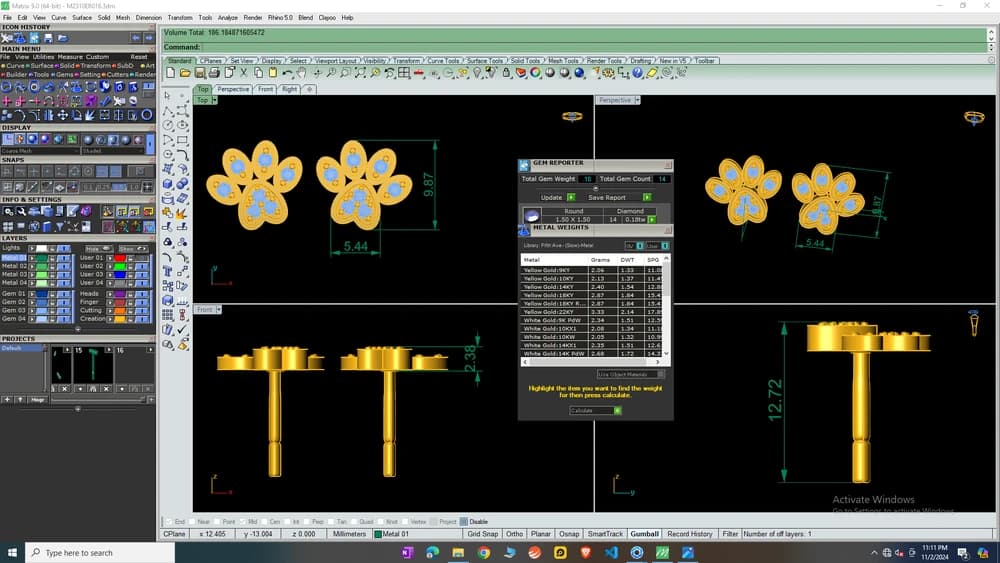This screenshot has height=563, width=1000.
Task: Click the Print icon in Standard toolbar
Action: pos(214,73)
